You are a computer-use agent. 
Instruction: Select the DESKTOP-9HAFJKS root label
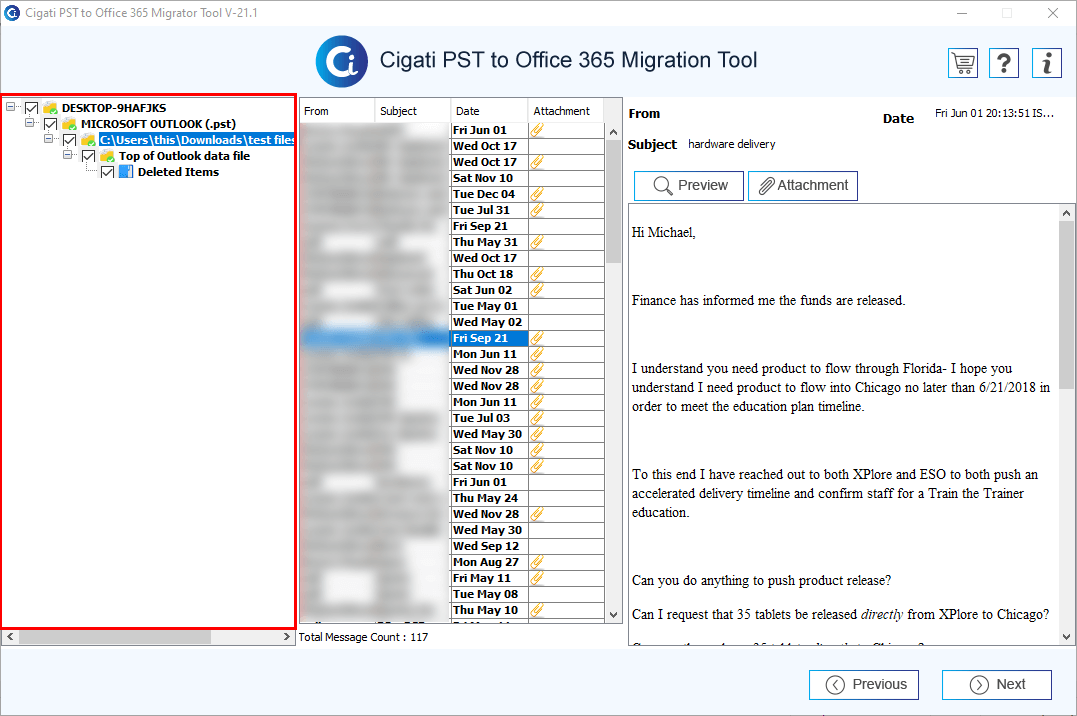[x=114, y=108]
